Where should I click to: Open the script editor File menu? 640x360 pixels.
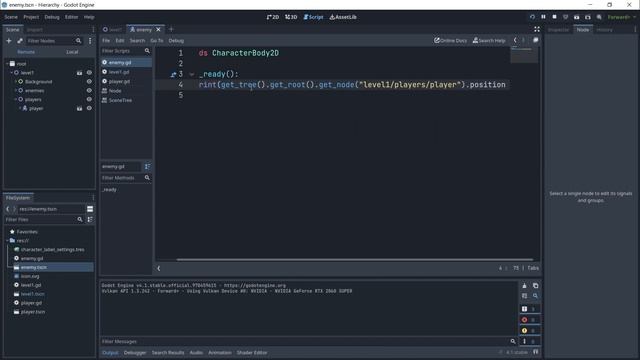pyautogui.click(x=106, y=41)
